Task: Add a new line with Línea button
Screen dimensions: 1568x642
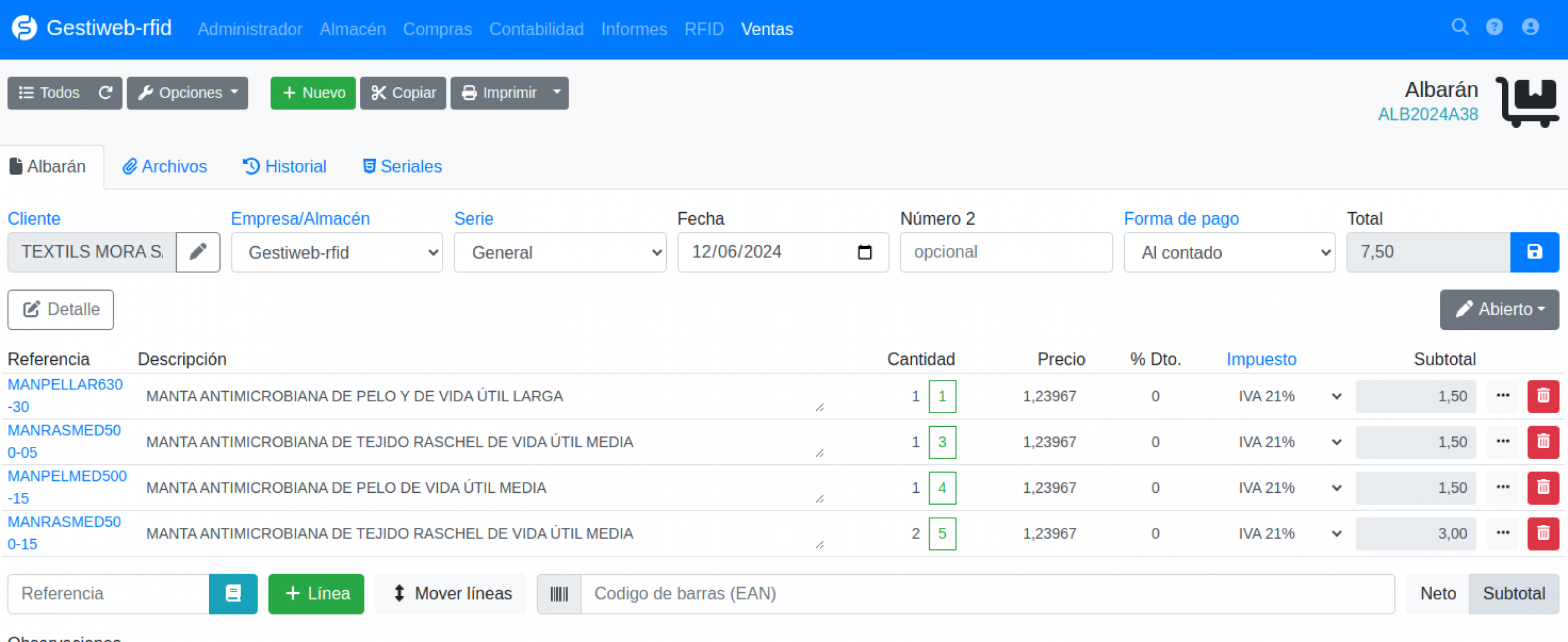Action: coord(316,593)
